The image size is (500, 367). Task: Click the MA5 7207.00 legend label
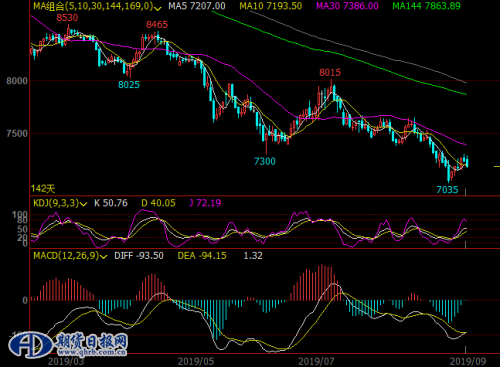pos(197,6)
